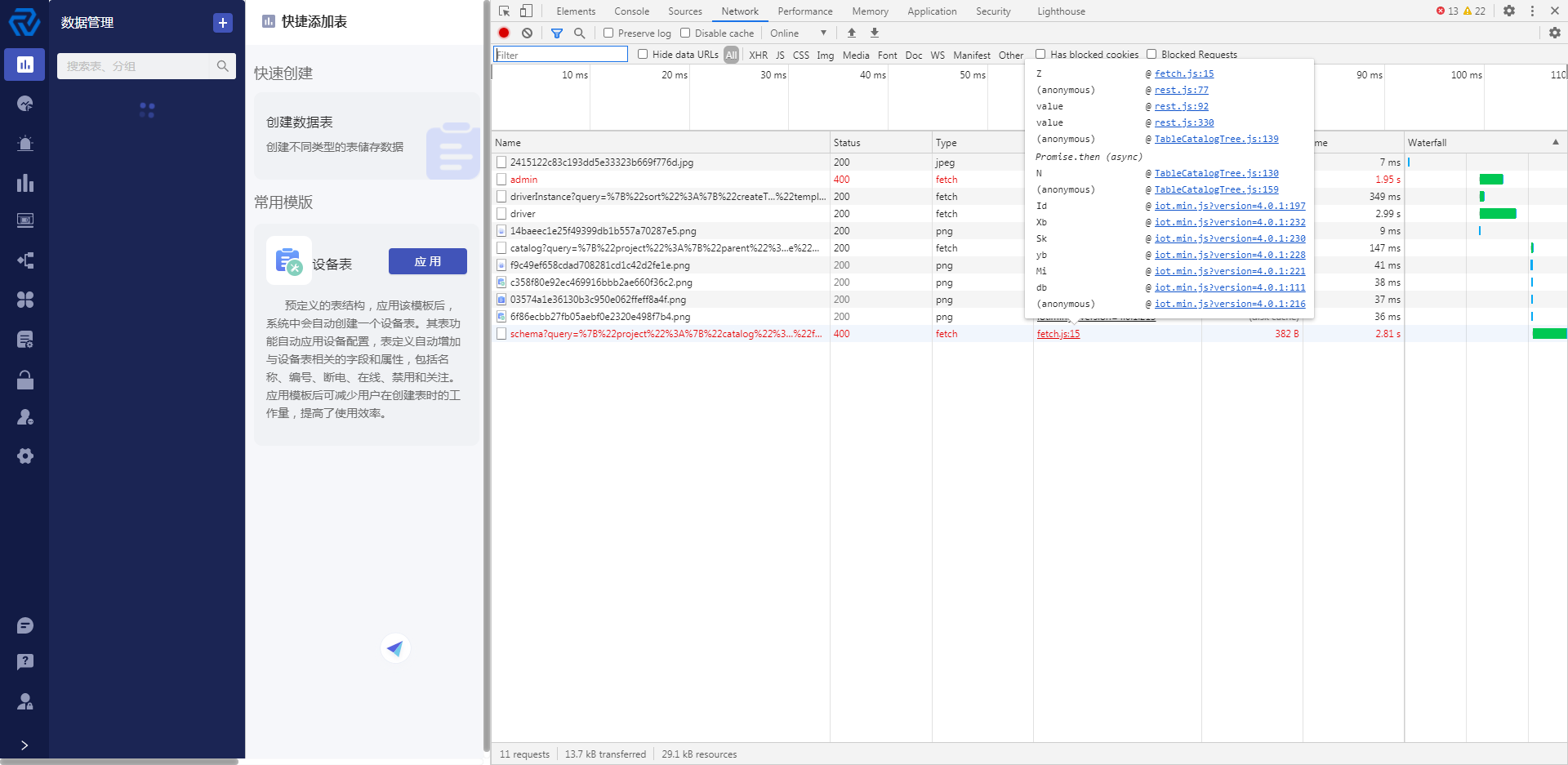The height and width of the screenshot is (765, 1568).
Task: Open the 创建数据表 card
Action: coord(367,136)
